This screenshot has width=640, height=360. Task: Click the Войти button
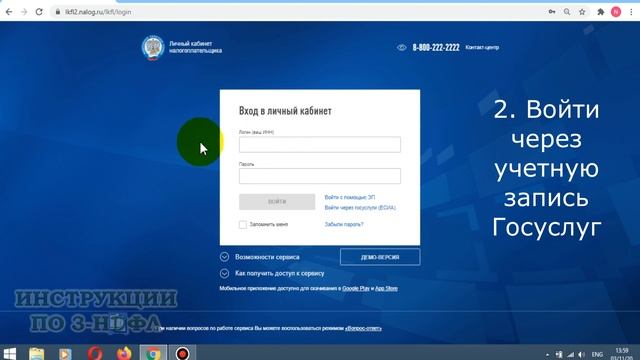click(277, 202)
